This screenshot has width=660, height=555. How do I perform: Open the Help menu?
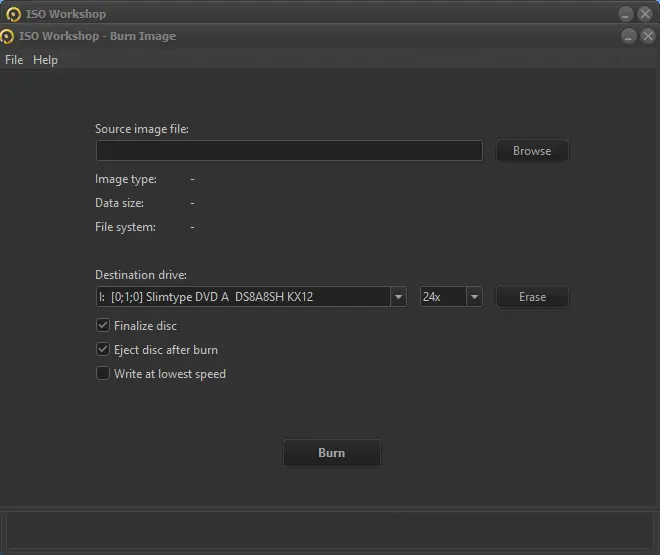click(x=45, y=60)
